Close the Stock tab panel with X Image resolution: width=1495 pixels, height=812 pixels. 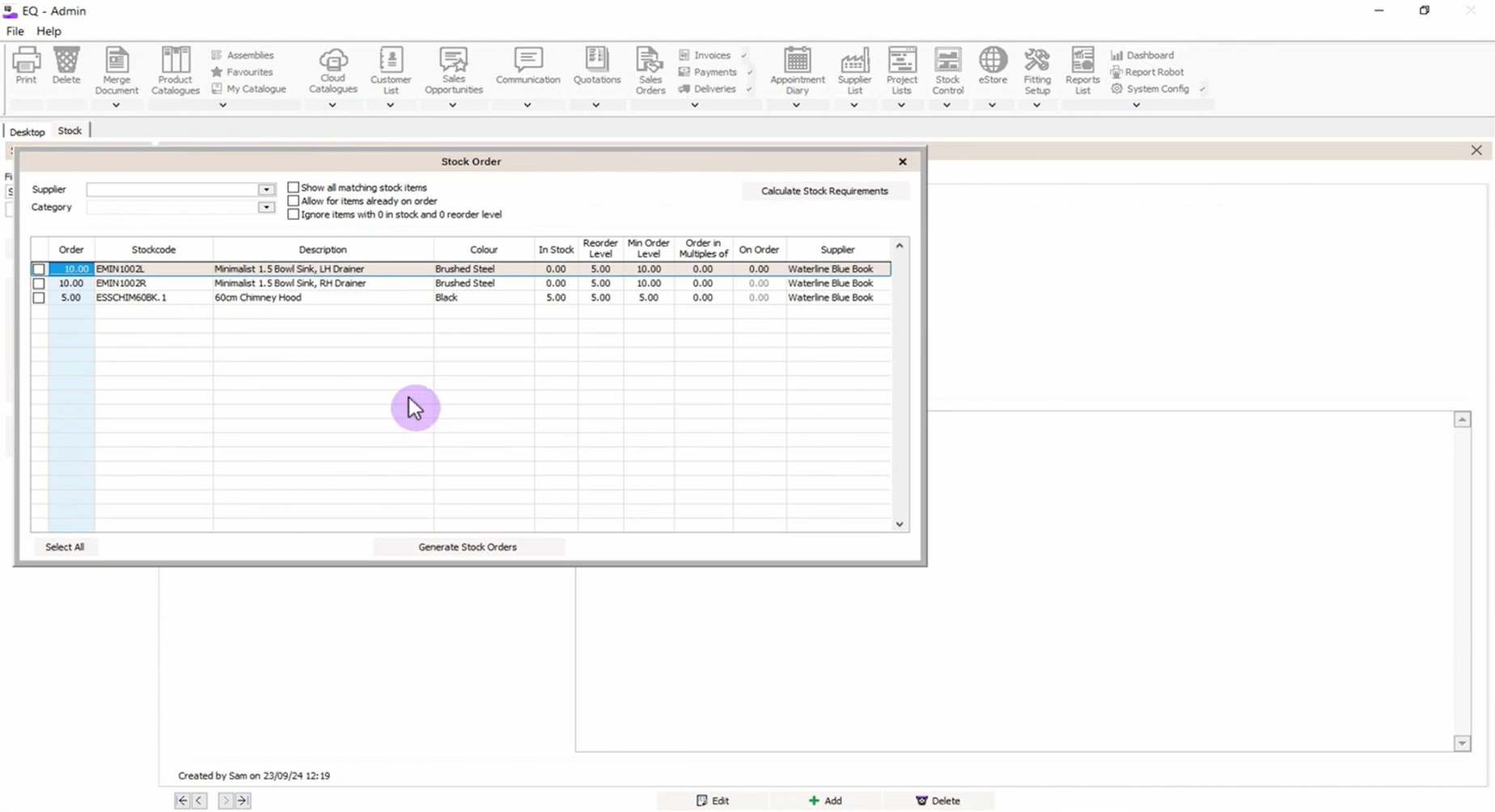1476,150
